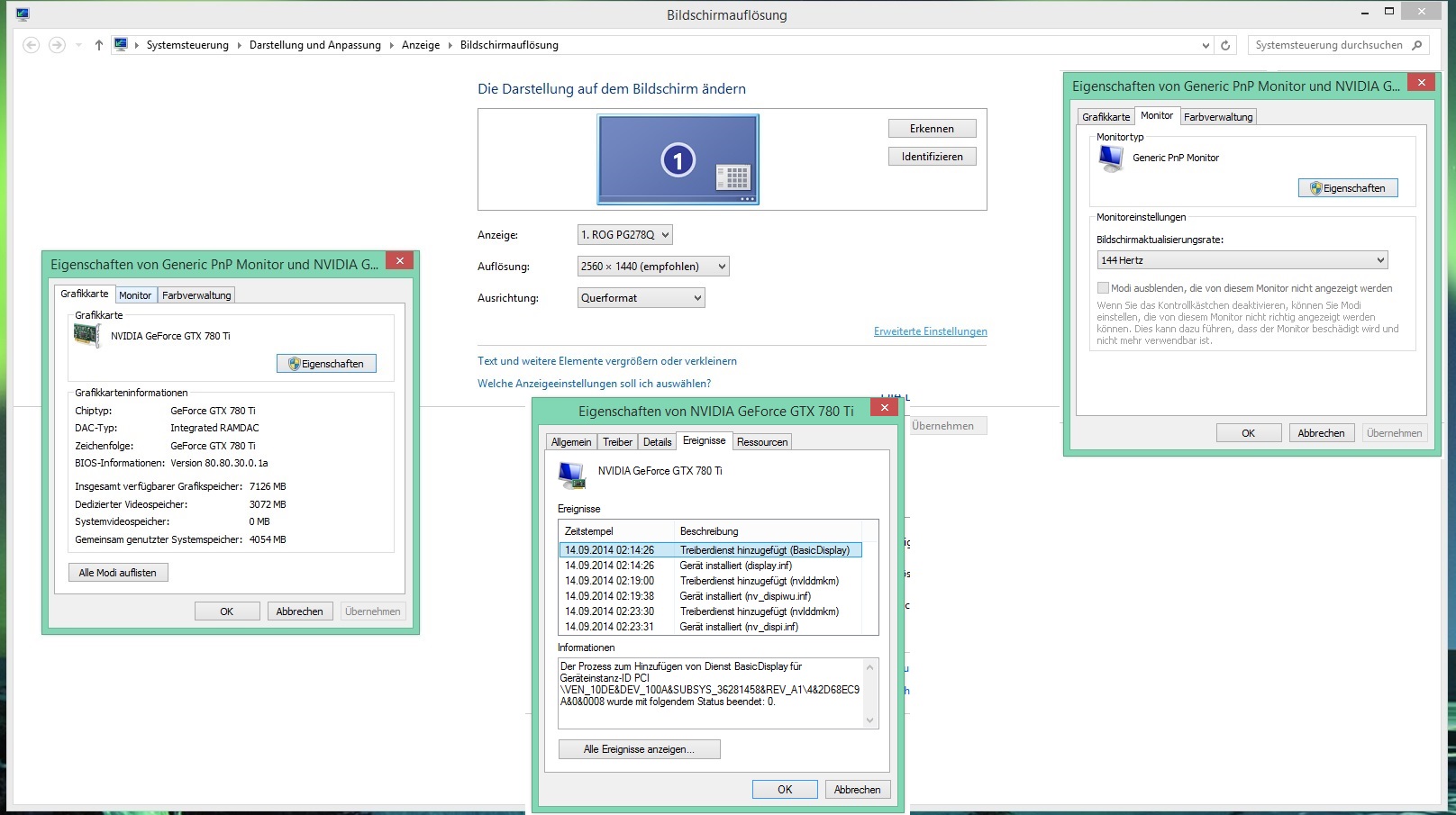The image size is (1456, 815).
Task: Click the back arrow in the navigation bar
Action: [31, 45]
